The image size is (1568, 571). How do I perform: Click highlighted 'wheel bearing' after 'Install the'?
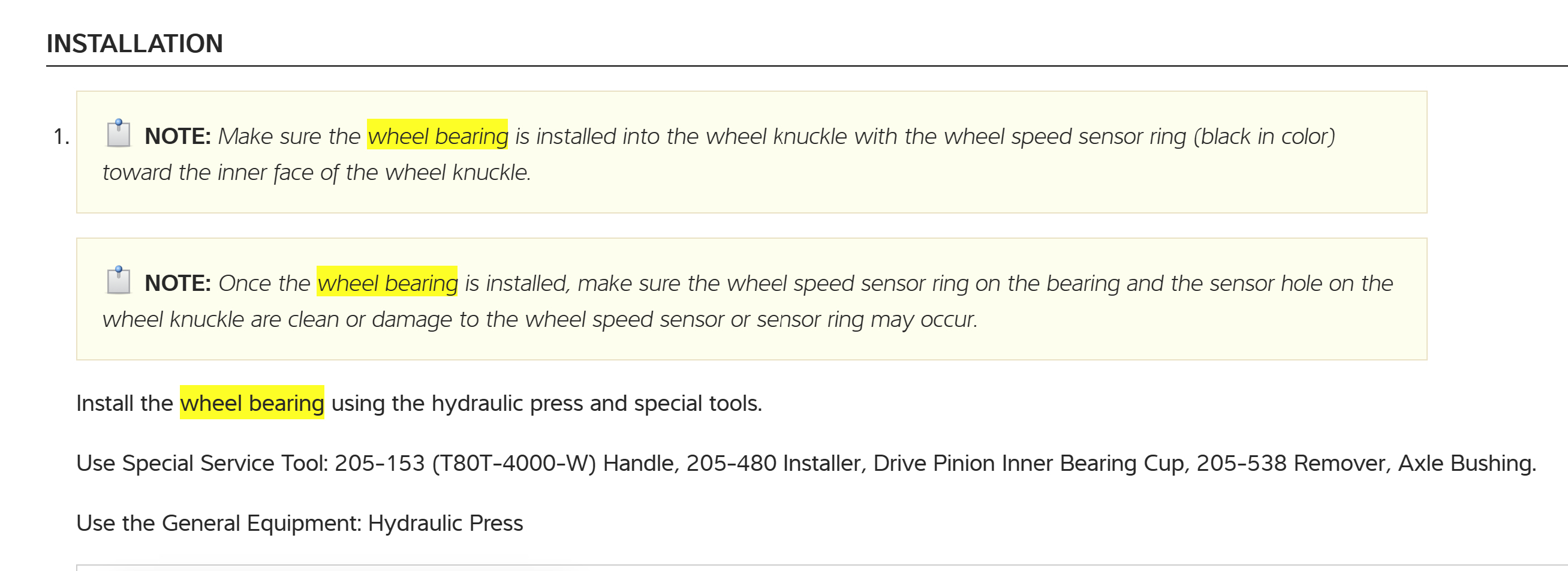pyautogui.click(x=252, y=403)
